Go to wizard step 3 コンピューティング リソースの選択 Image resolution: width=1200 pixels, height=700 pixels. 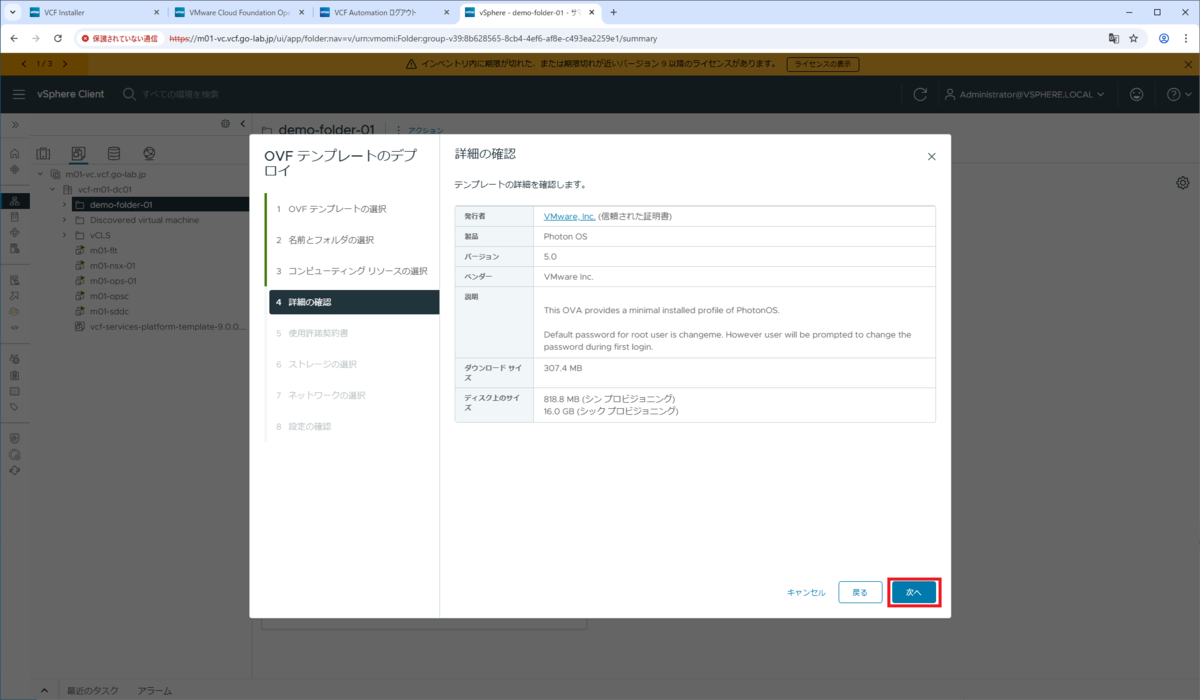click(352, 271)
